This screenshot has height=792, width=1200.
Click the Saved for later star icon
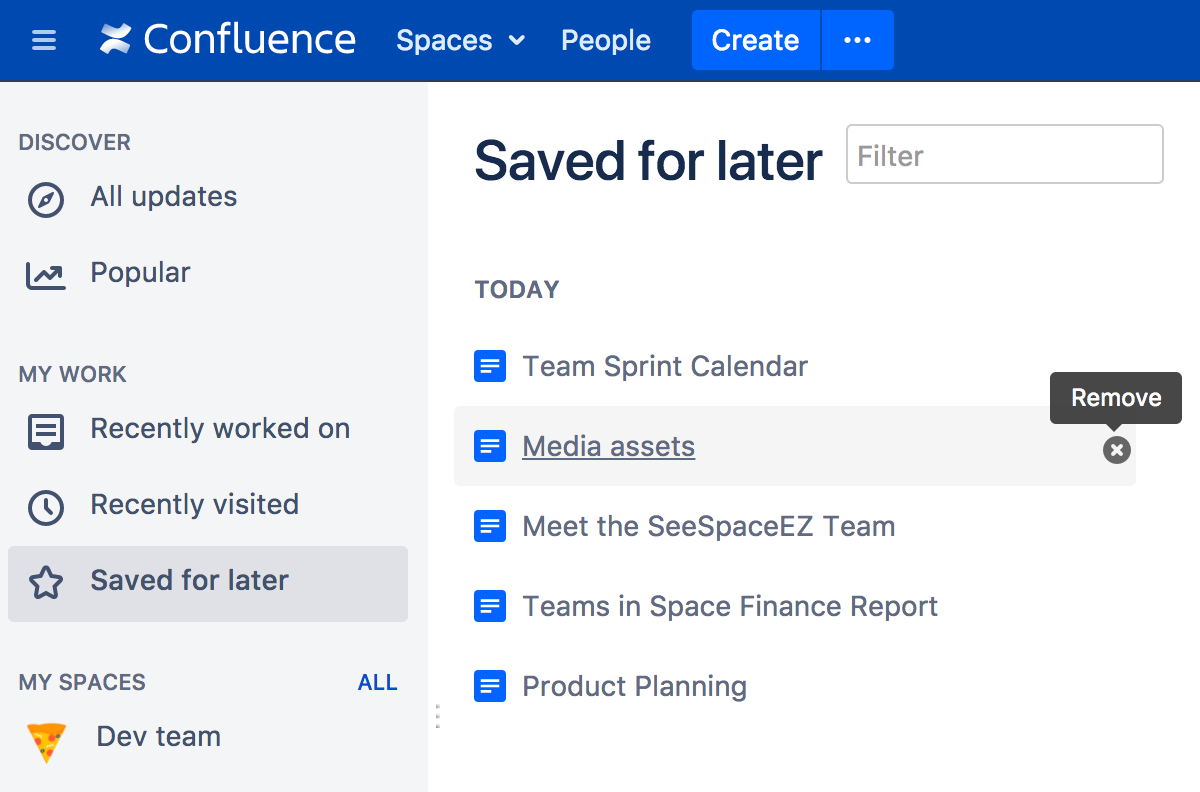[x=46, y=583]
